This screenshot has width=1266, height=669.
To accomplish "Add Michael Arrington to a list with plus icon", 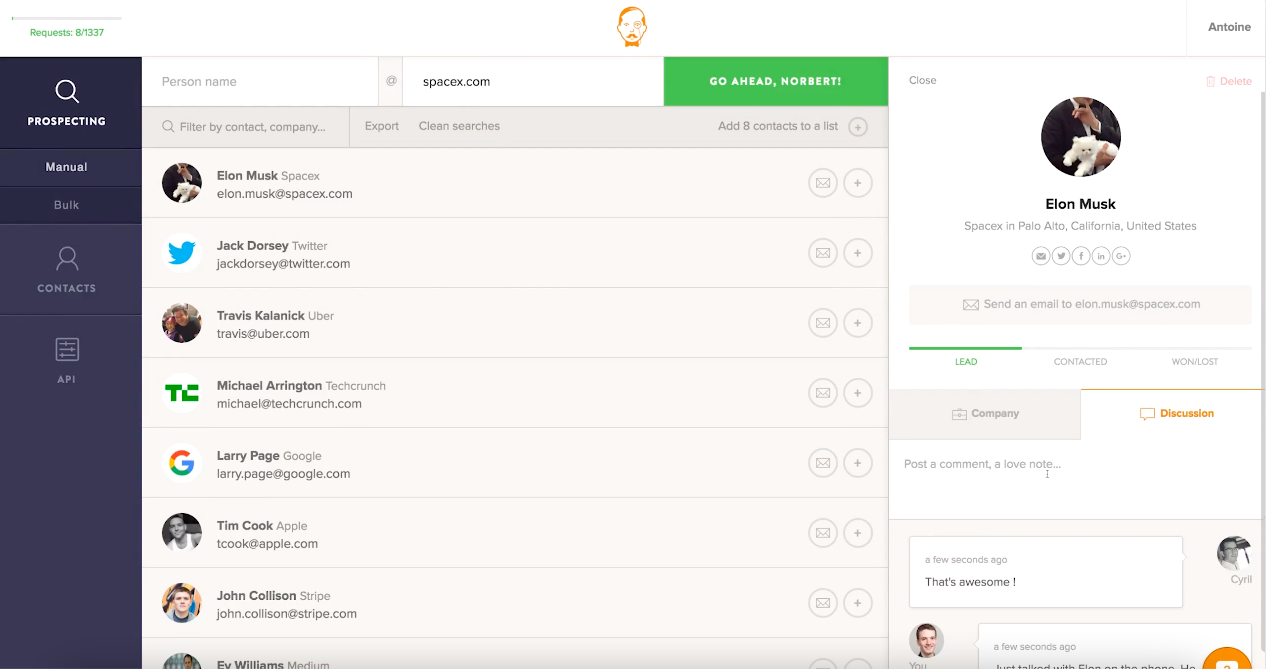I will tap(858, 394).
